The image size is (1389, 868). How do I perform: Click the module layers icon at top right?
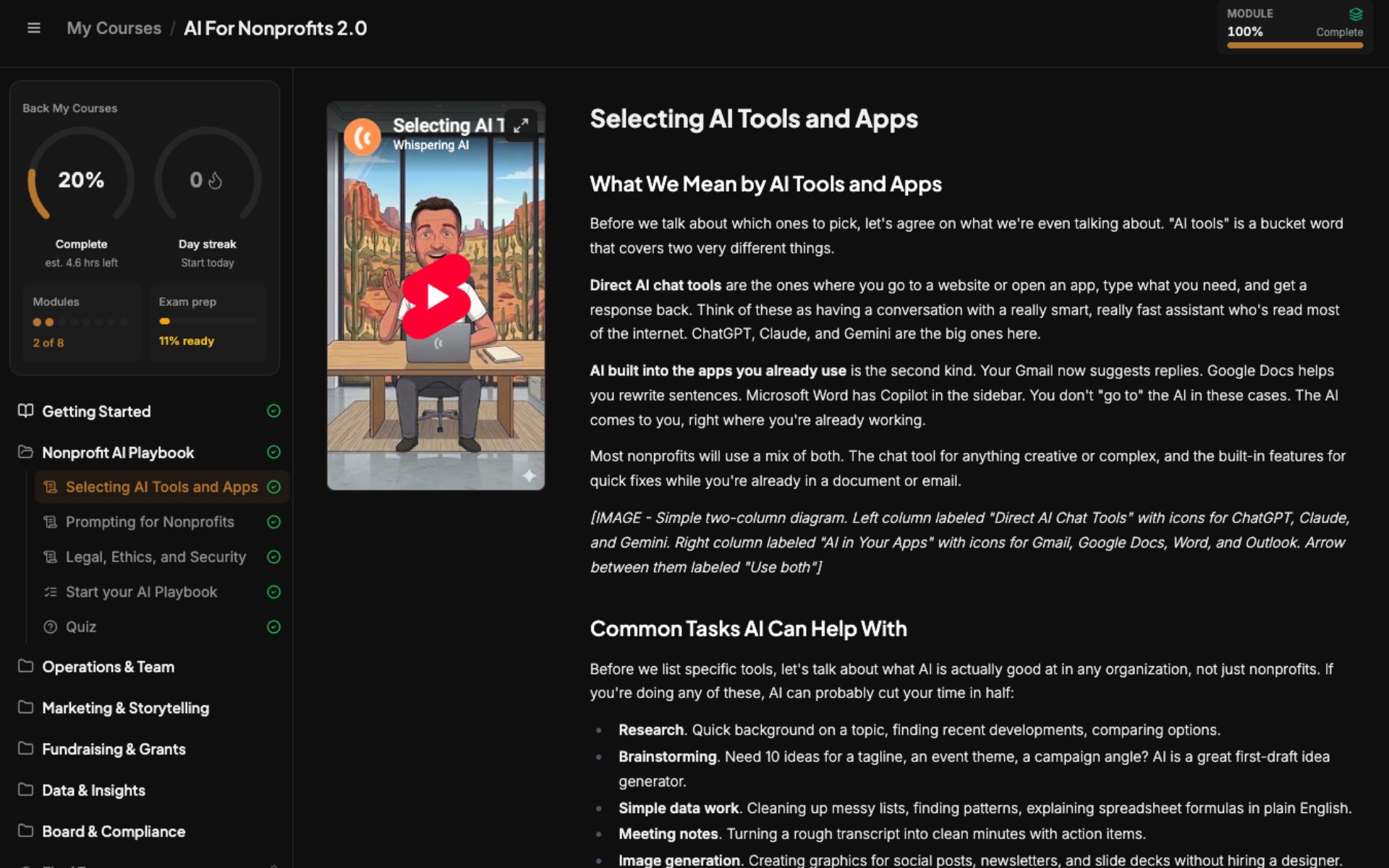point(1355,14)
